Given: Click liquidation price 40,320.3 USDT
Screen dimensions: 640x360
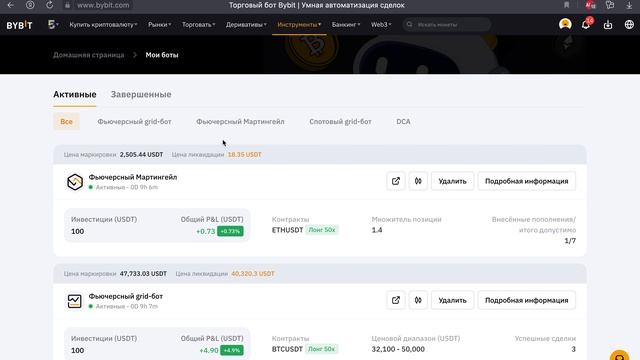Looking at the screenshot, I should 253,273.
